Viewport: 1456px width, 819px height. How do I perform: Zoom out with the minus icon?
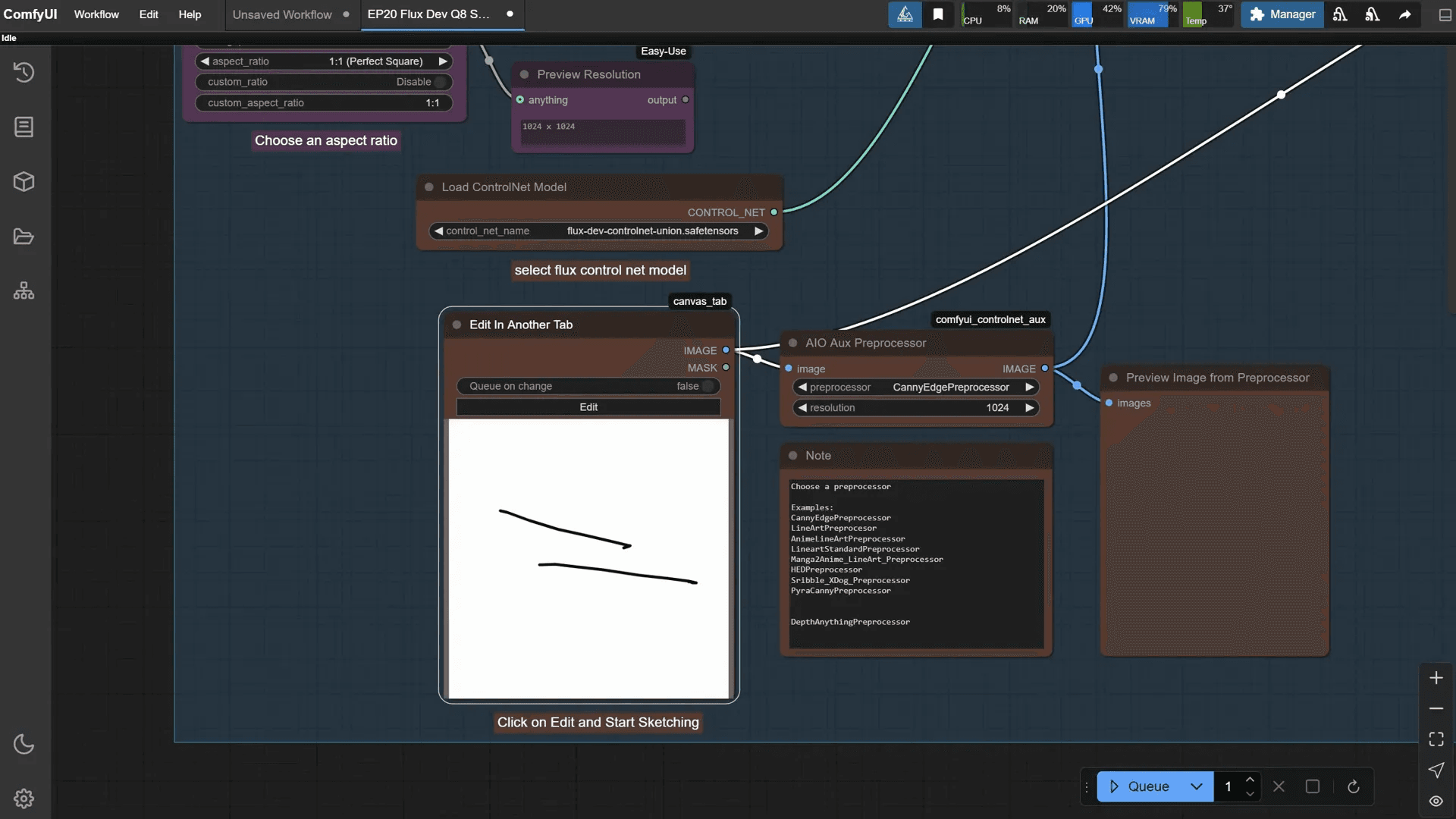pos(1436,708)
